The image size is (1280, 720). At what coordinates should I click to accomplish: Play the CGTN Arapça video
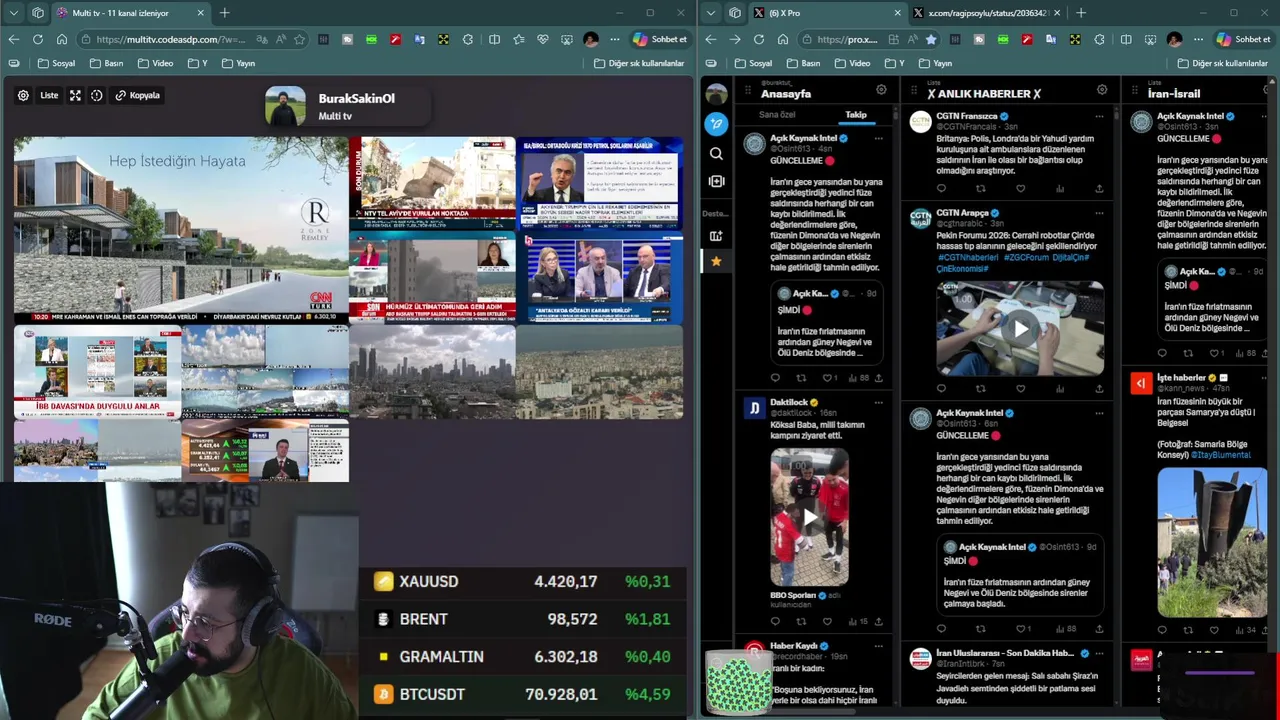[x=1020, y=328]
